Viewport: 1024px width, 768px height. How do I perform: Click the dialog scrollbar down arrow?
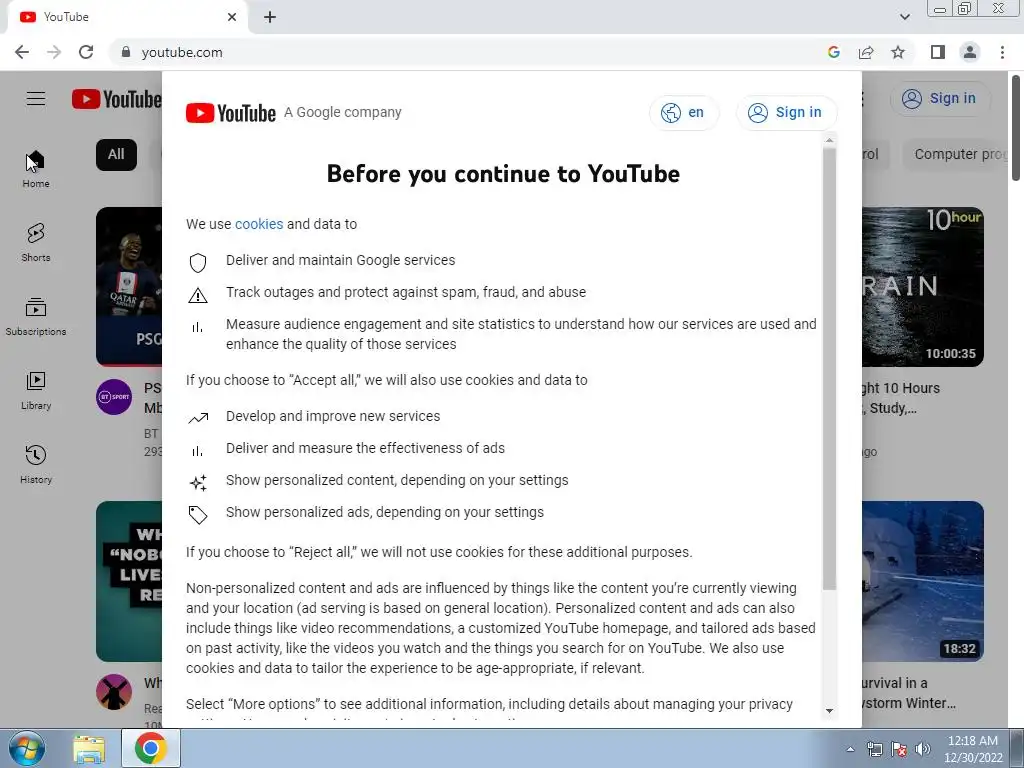(829, 711)
